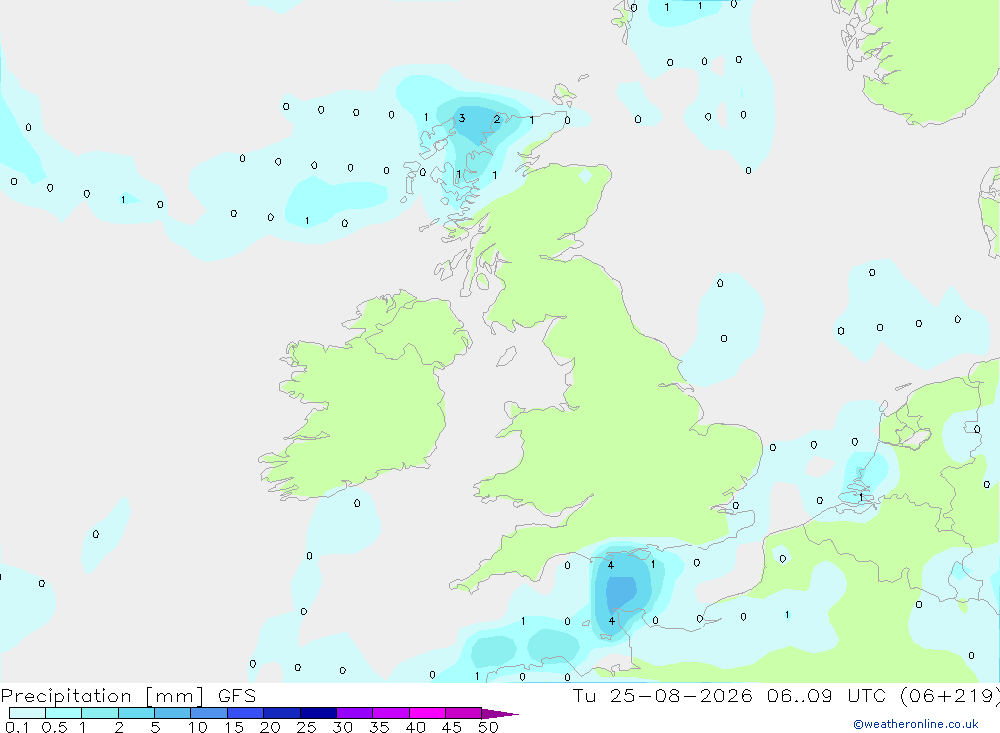
Task: Click the '(06+219)' forecast offset text
Action: click(950, 695)
